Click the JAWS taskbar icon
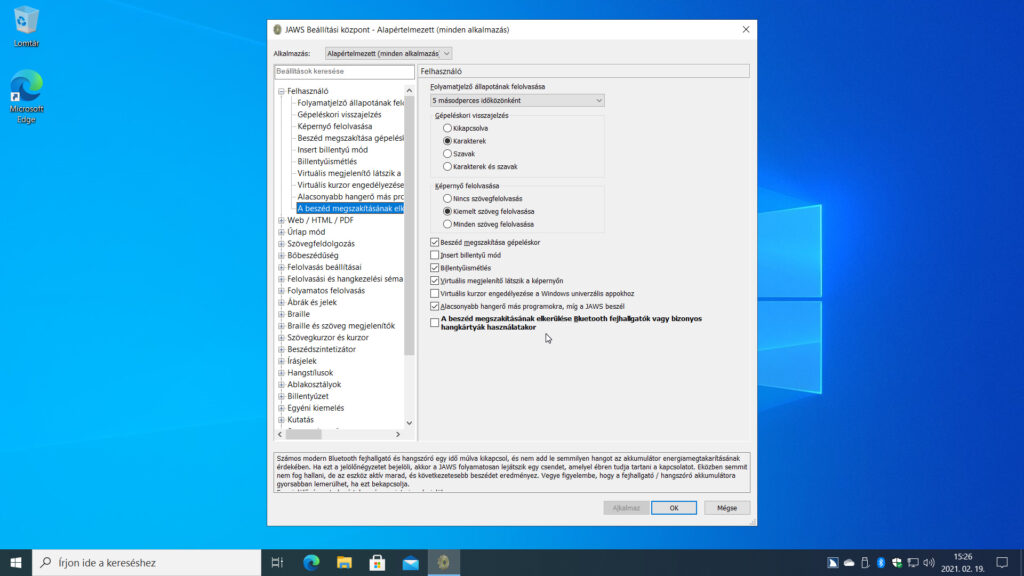 point(443,562)
